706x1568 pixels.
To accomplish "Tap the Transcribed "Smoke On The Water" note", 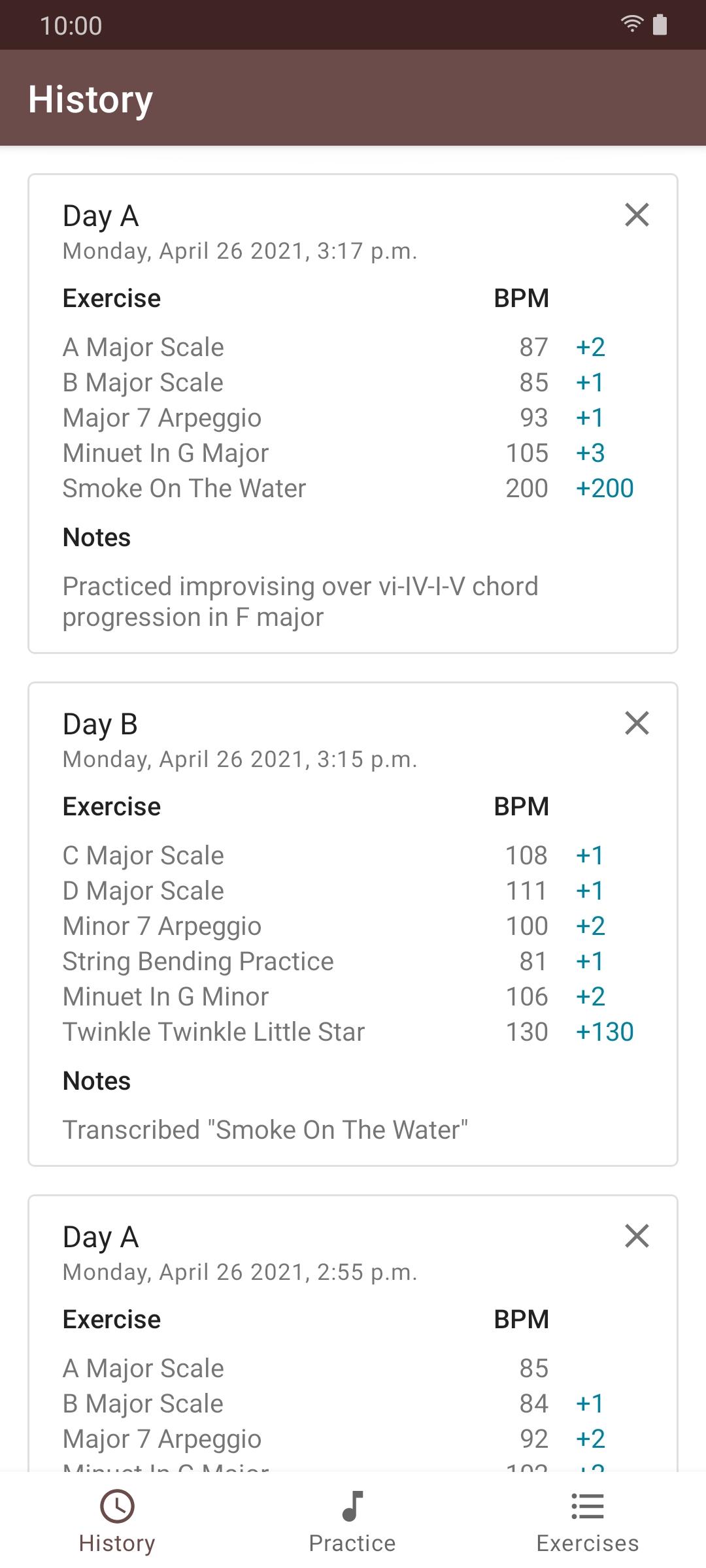I will pos(265,1130).
